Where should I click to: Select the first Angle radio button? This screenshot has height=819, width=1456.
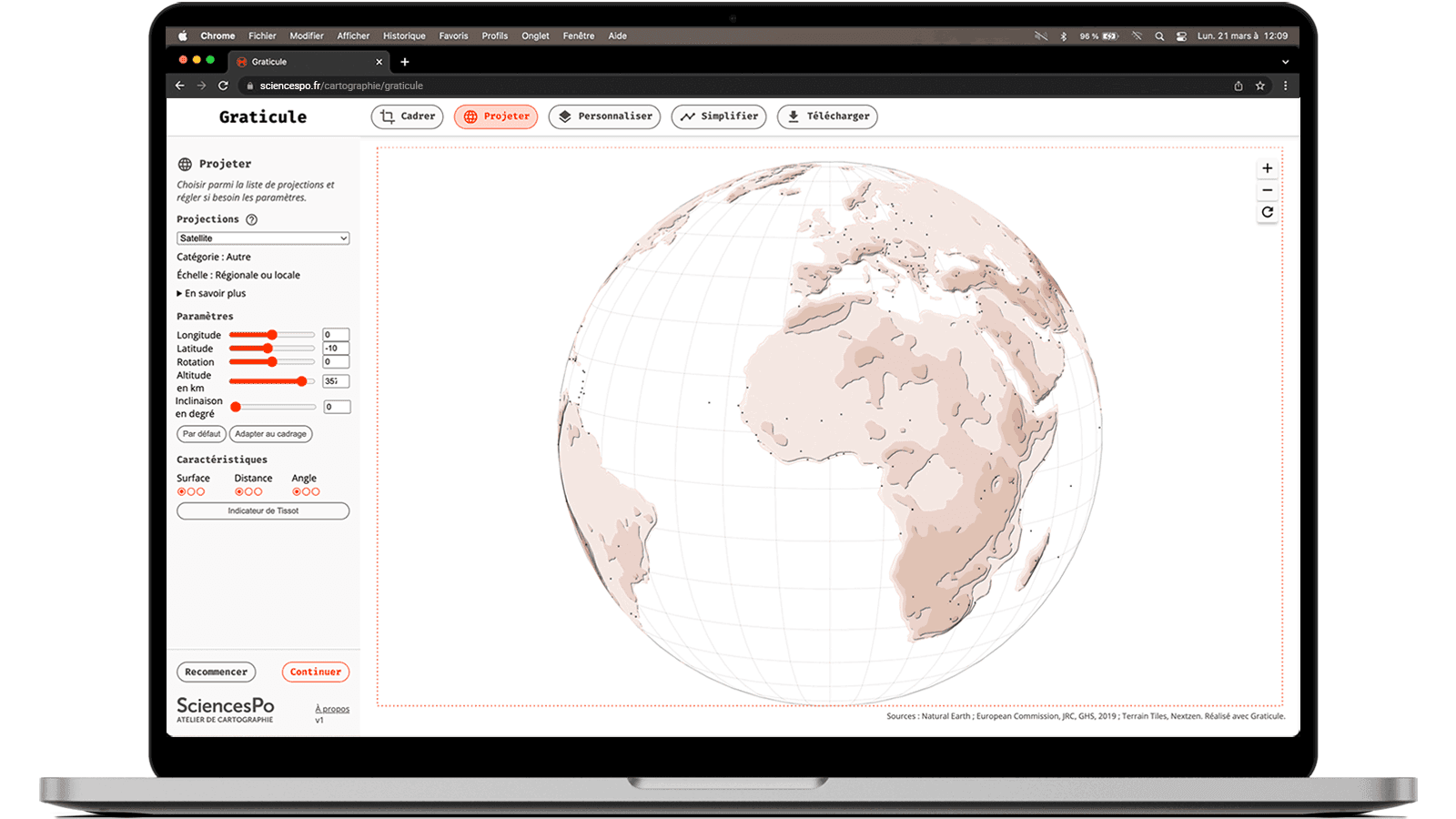297,491
